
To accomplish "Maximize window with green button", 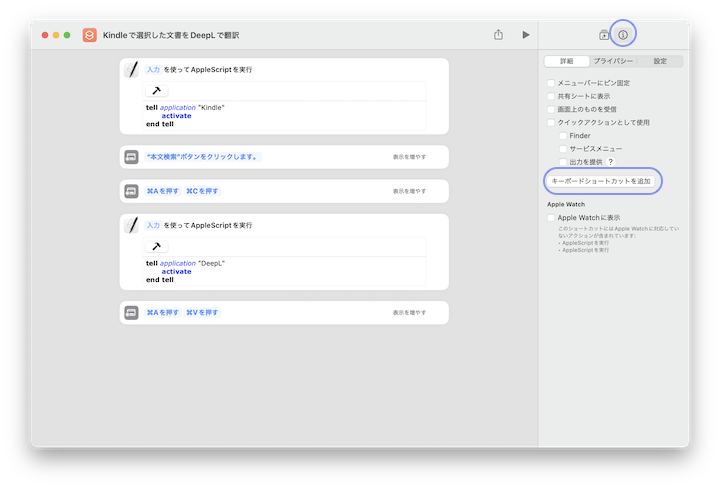I will coord(67,35).
